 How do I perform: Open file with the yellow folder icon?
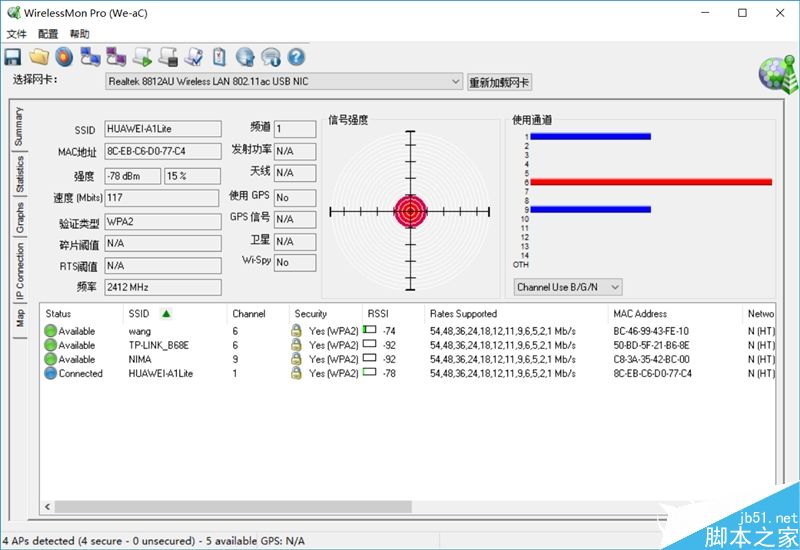click(x=39, y=57)
